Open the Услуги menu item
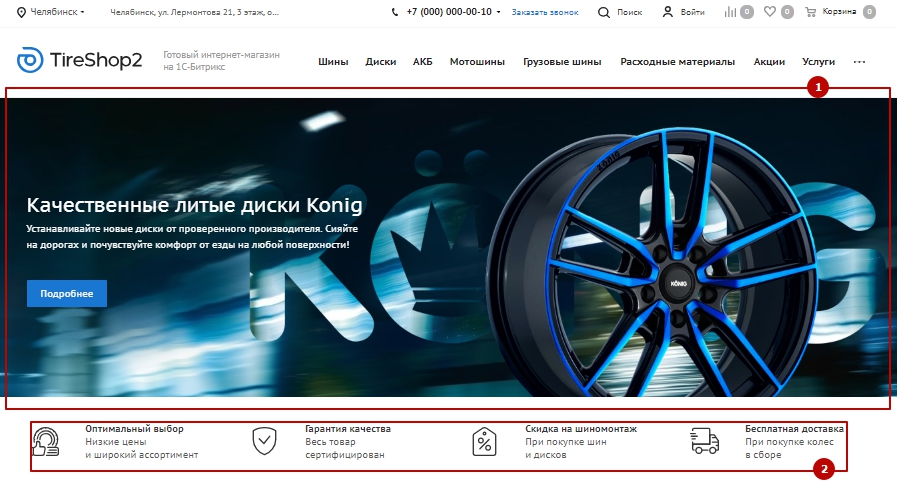897x488 pixels. point(818,62)
